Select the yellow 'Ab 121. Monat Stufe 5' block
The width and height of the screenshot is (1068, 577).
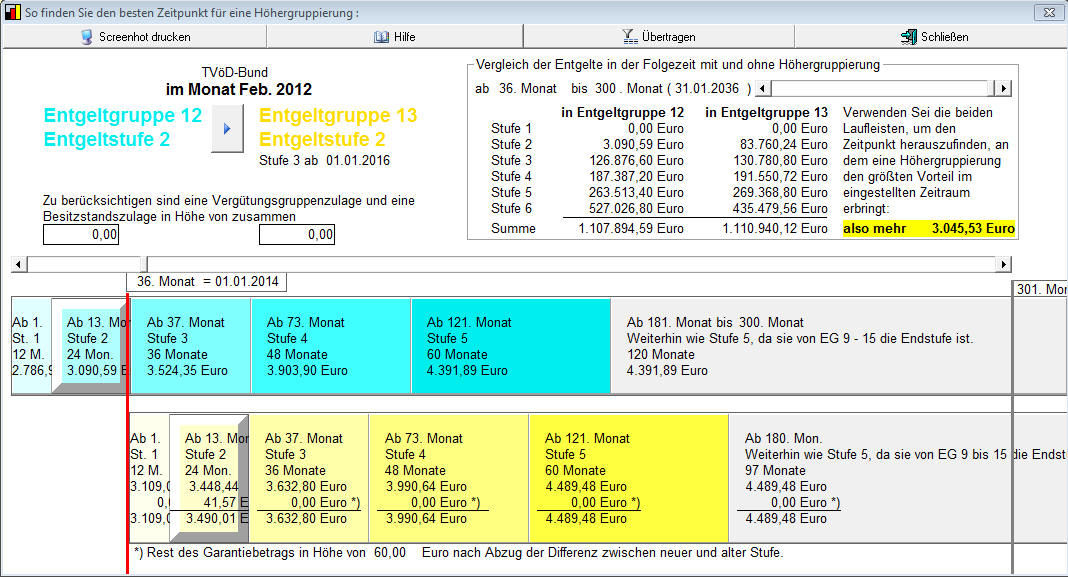(x=629, y=478)
